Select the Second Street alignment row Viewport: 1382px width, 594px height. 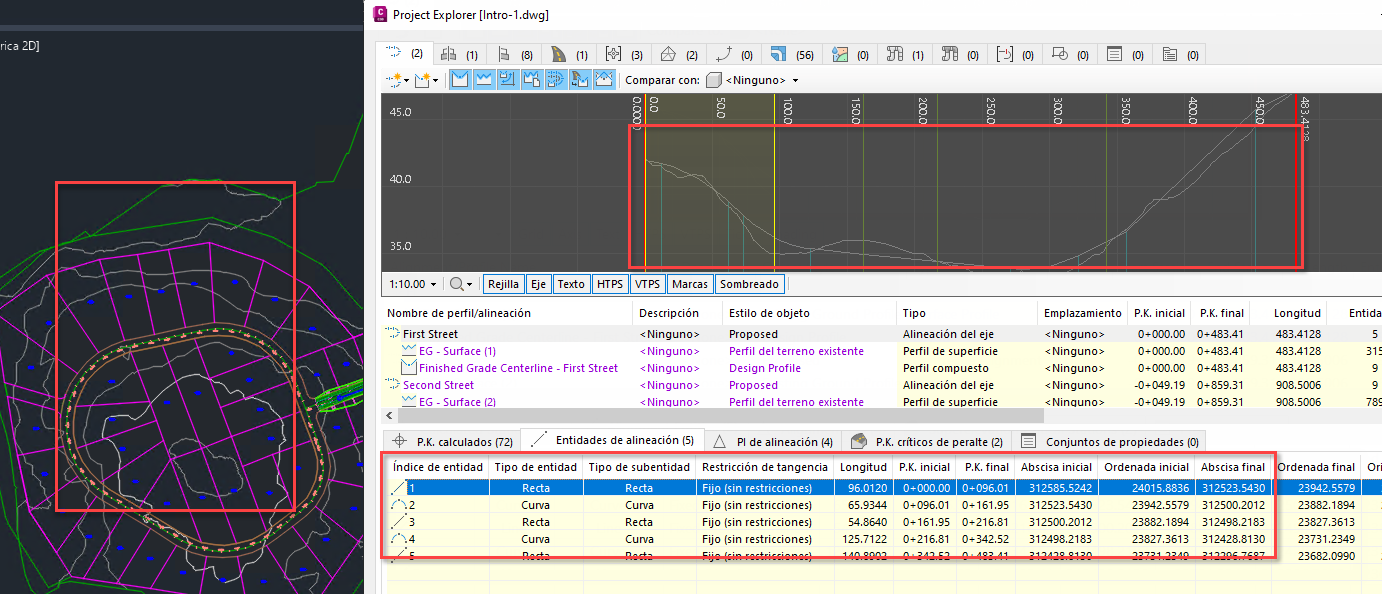tap(438, 385)
